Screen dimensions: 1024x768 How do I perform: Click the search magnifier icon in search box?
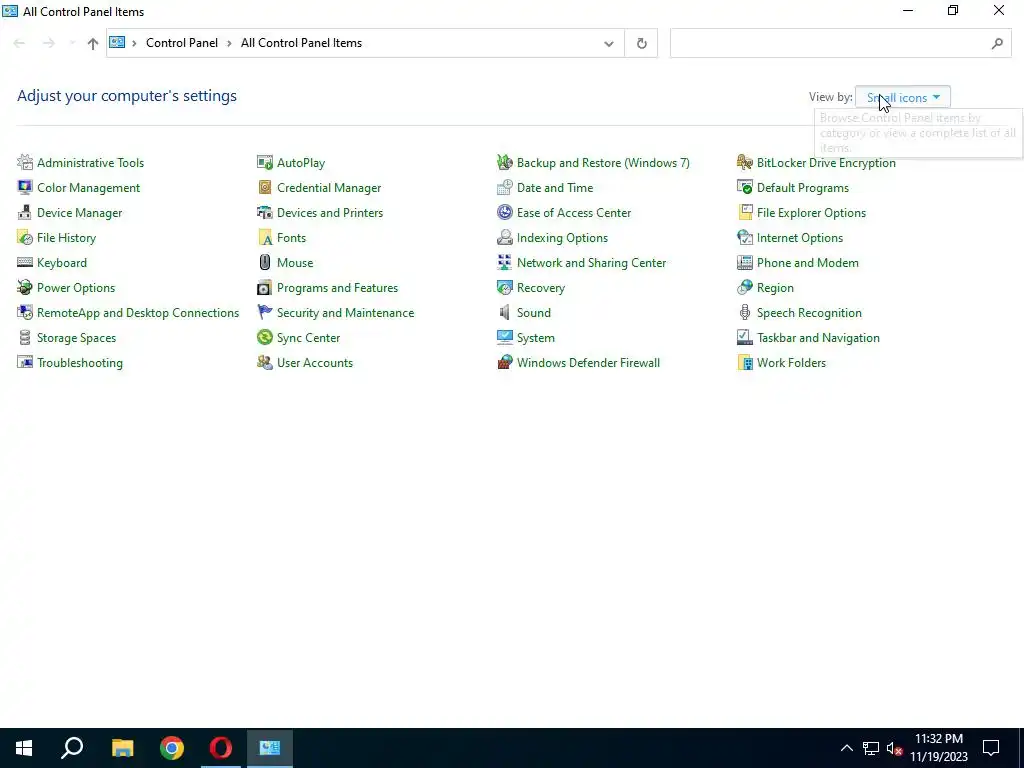point(997,43)
